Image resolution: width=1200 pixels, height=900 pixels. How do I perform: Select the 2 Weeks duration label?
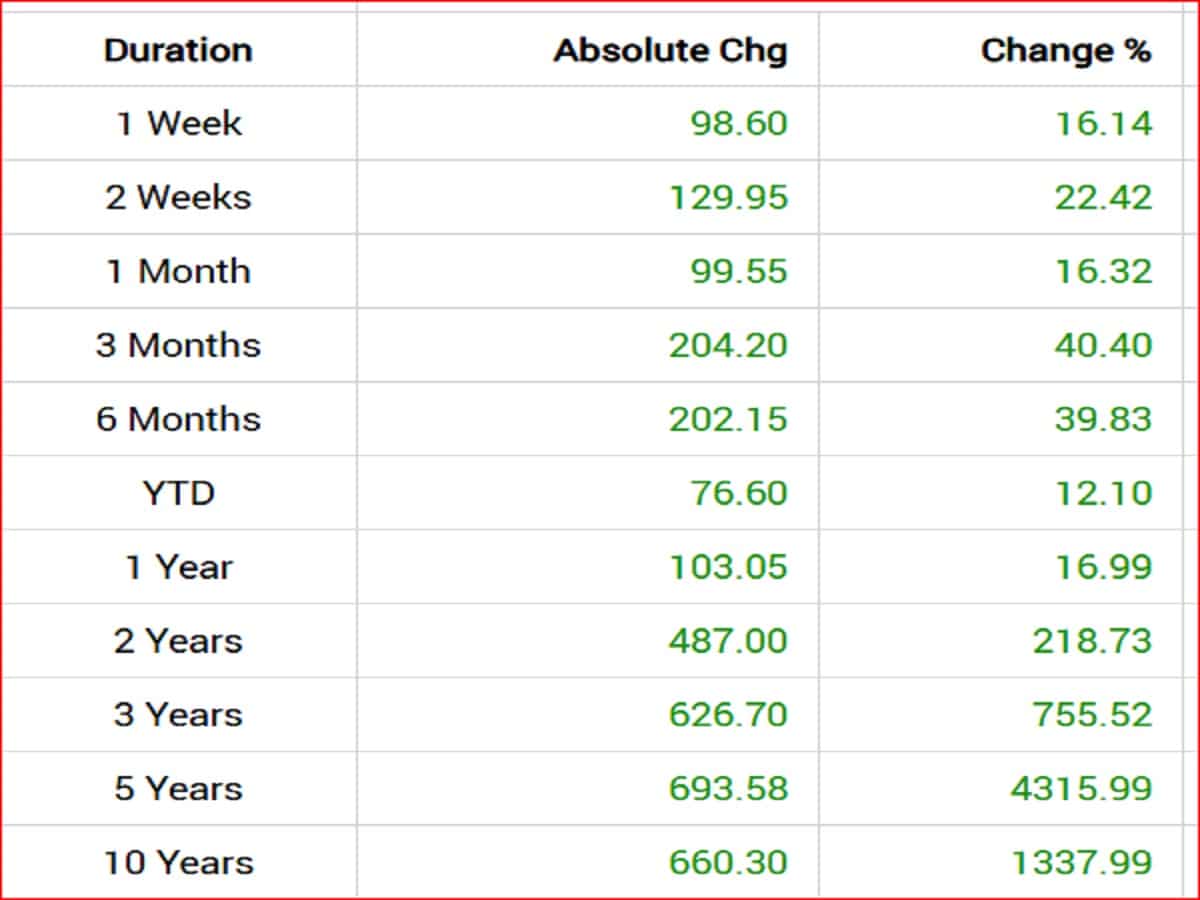pos(178,198)
